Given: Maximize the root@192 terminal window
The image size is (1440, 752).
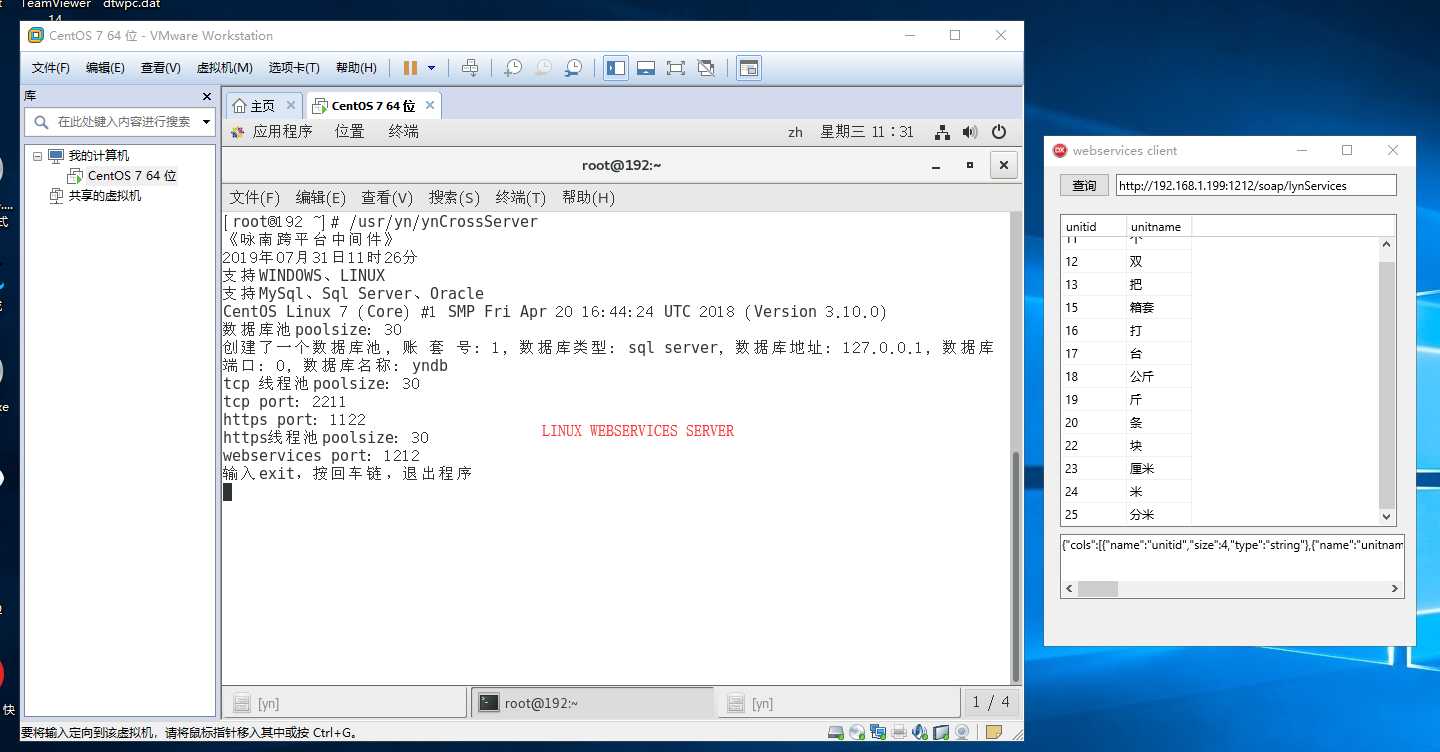Looking at the screenshot, I should click(969, 165).
